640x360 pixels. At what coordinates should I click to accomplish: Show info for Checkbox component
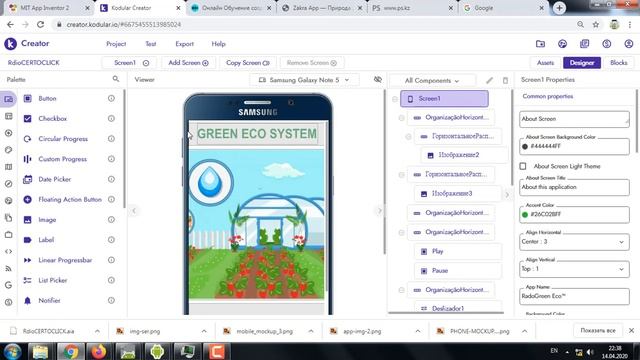(x=111, y=118)
